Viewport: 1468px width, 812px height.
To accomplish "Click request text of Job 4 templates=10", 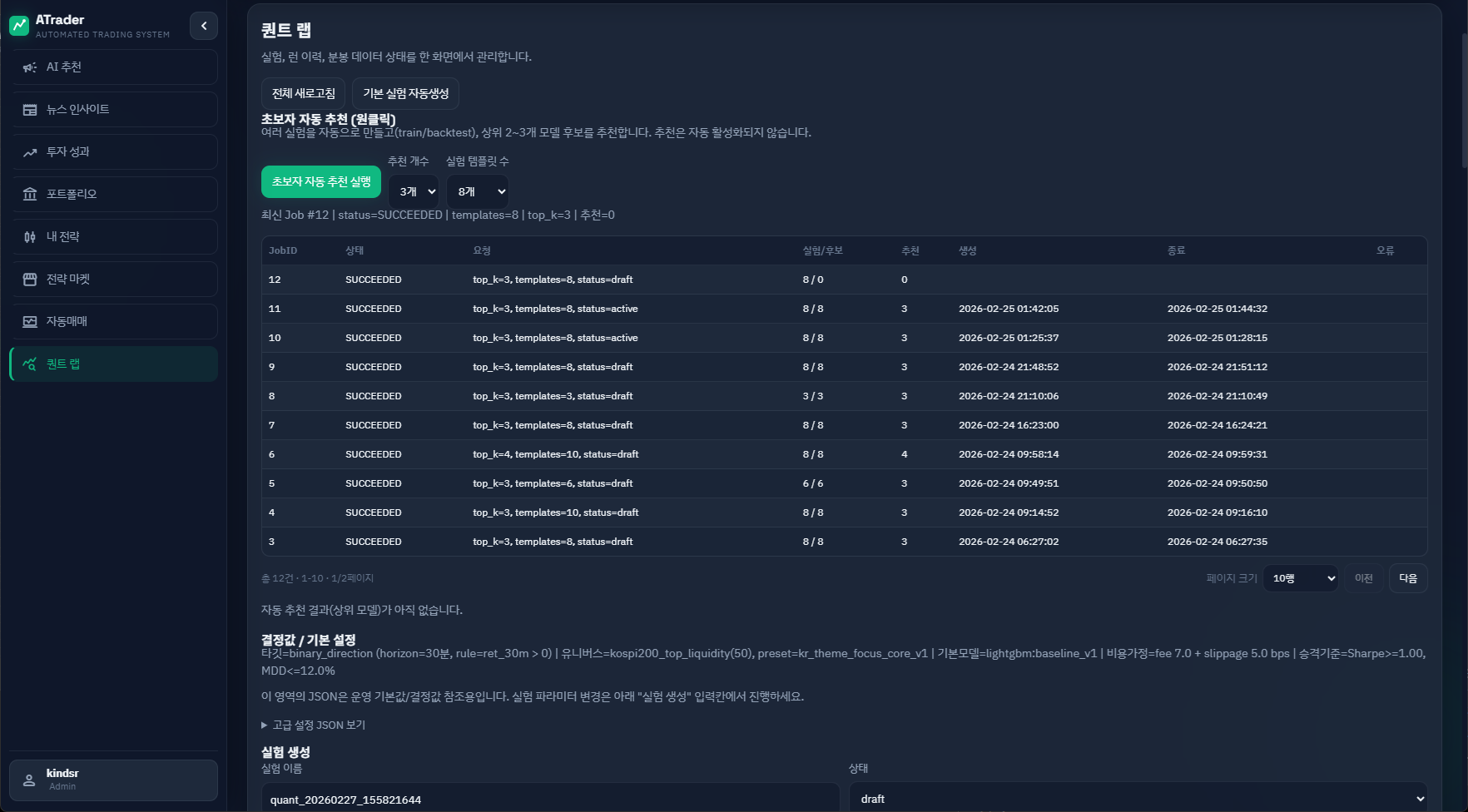I will point(556,512).
